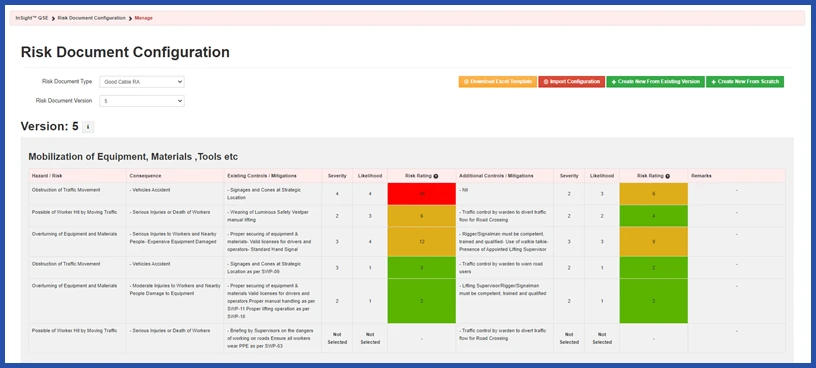Click the Import Configuration button
Screen dimensions: 816x368
click(571, 82)
